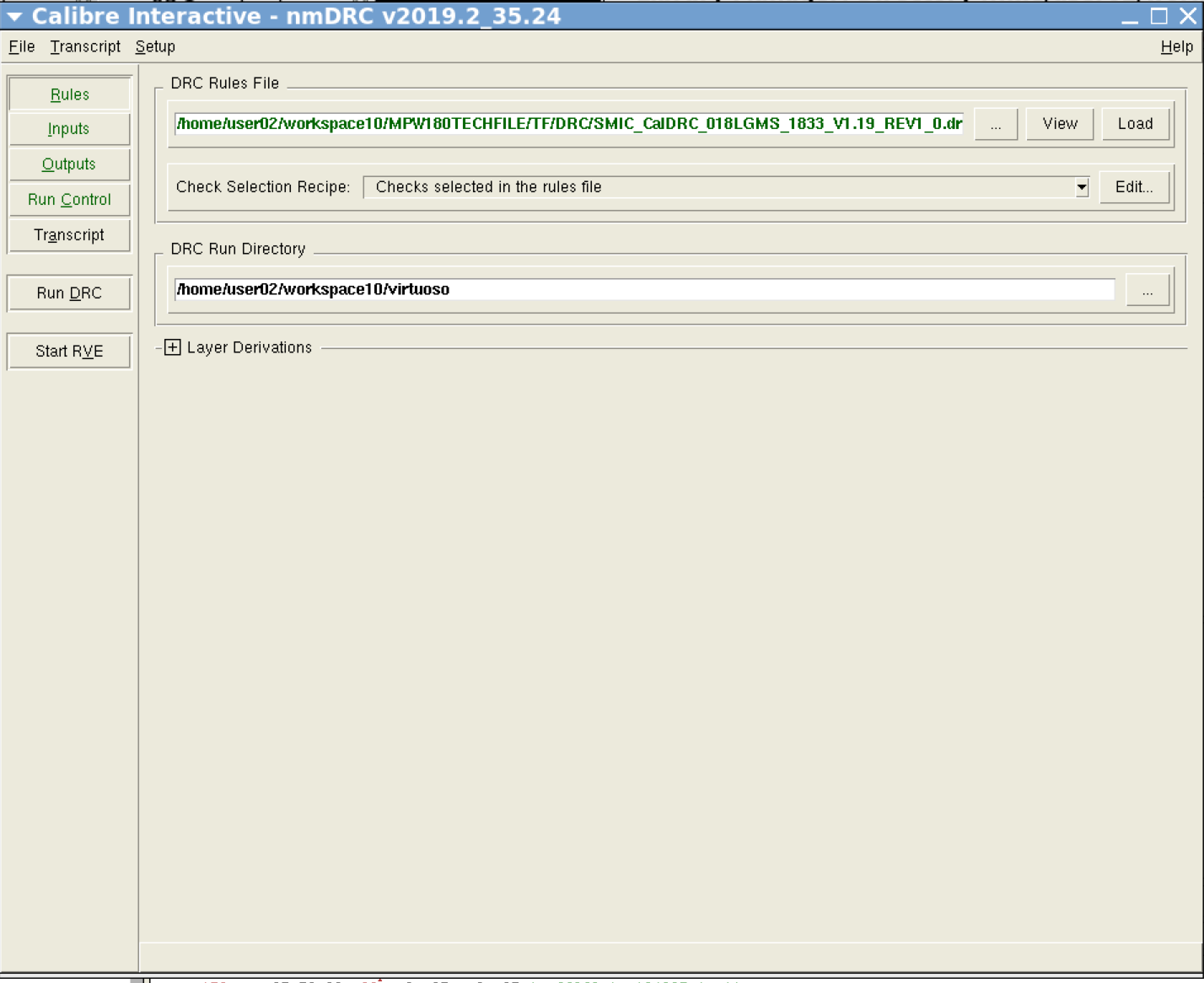The height and width of the screenshot is (983, 1204).
Task: Expand the Layer Derivations section
Action: pos(173,347)
